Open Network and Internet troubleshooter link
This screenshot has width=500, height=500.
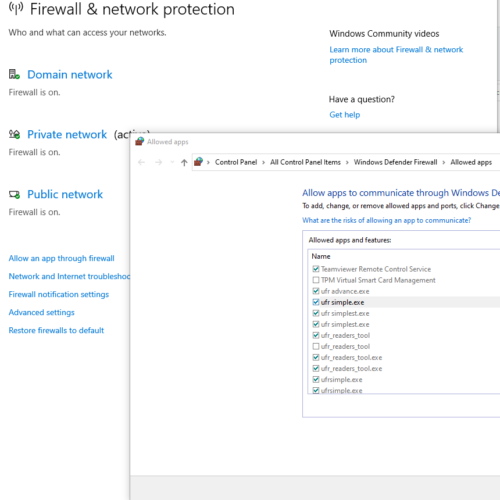[x=69, y=276]
